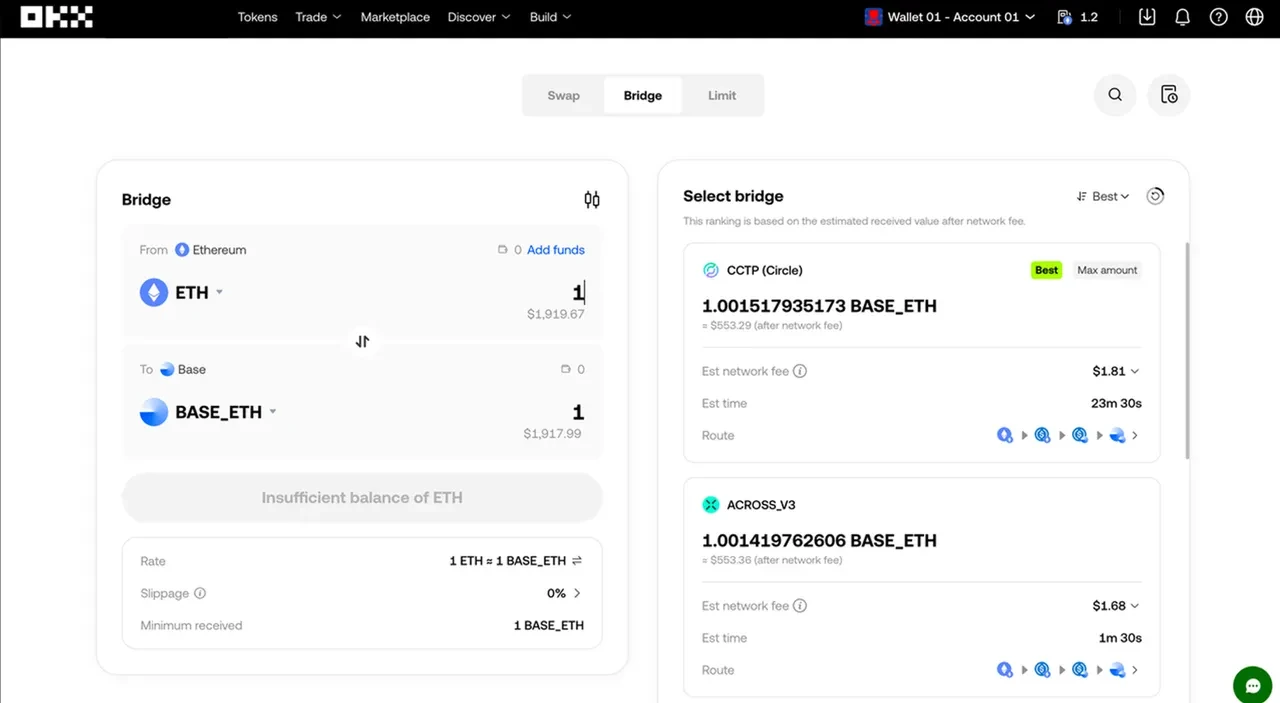Click the 1.001419762606 BASE_ETH amount
The width and height of the screenshot is (1280, 703).
click(819, 541)
